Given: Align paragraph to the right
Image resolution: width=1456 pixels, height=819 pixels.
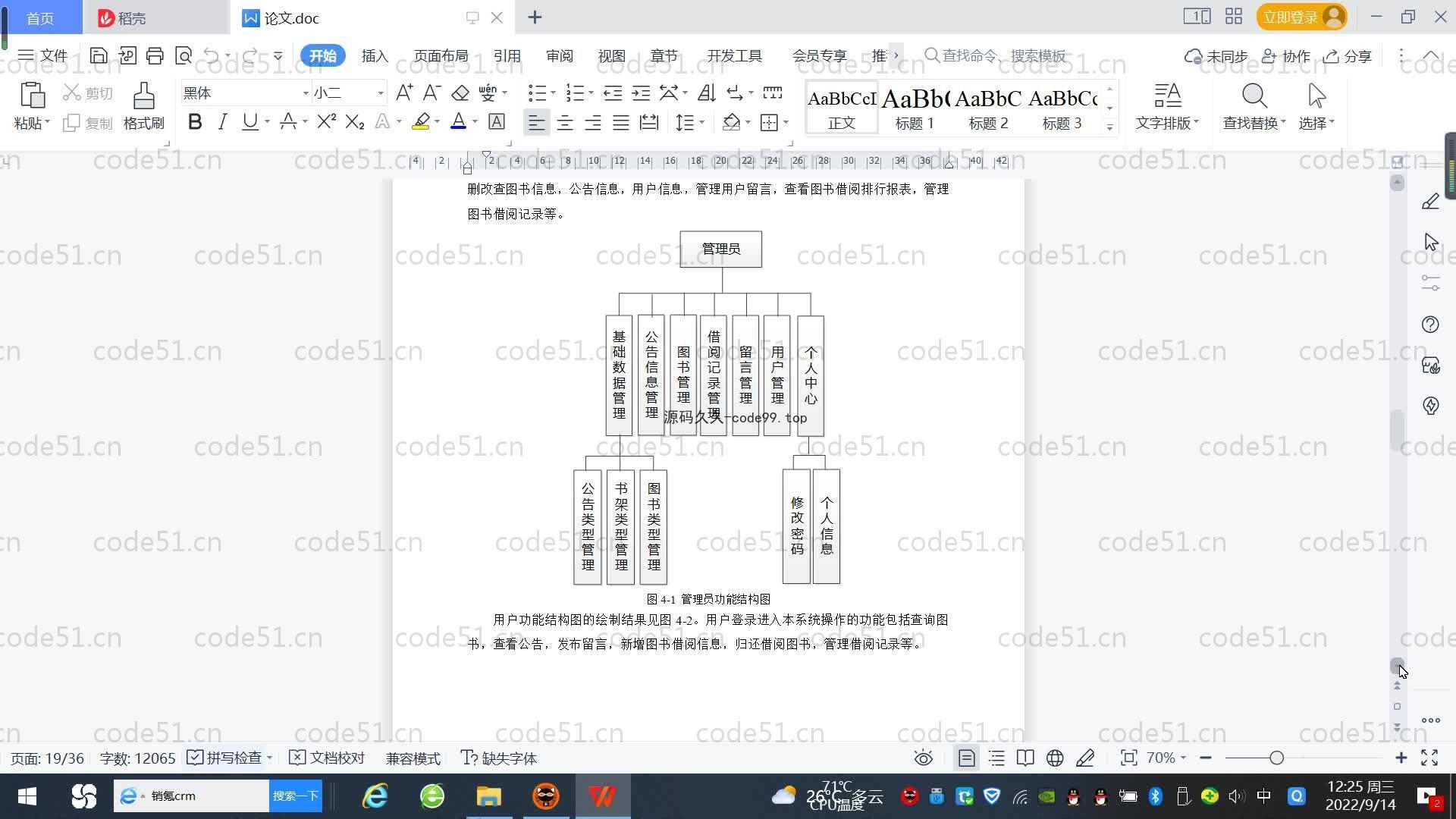Looking at the screenshot, I should click(593, 122).
